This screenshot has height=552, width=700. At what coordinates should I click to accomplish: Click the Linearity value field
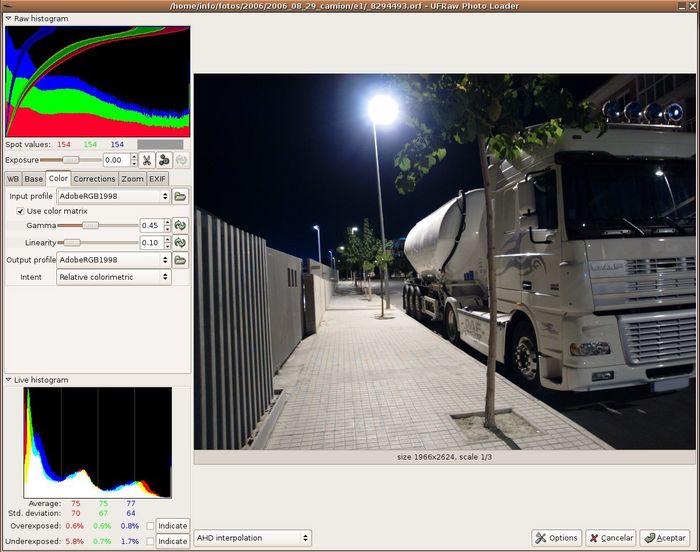[x=151, y=243]
